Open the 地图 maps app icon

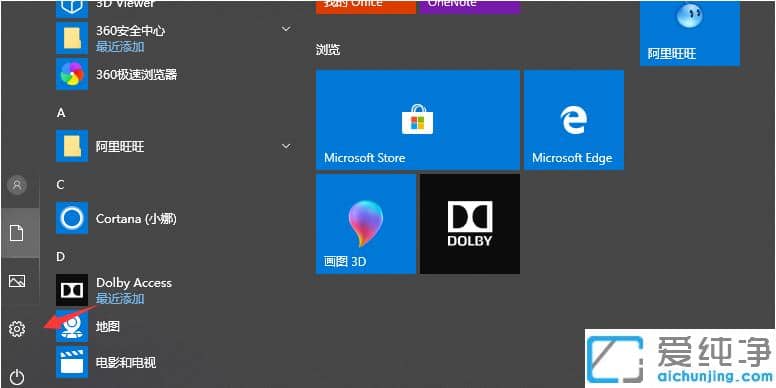pos(72,327)
